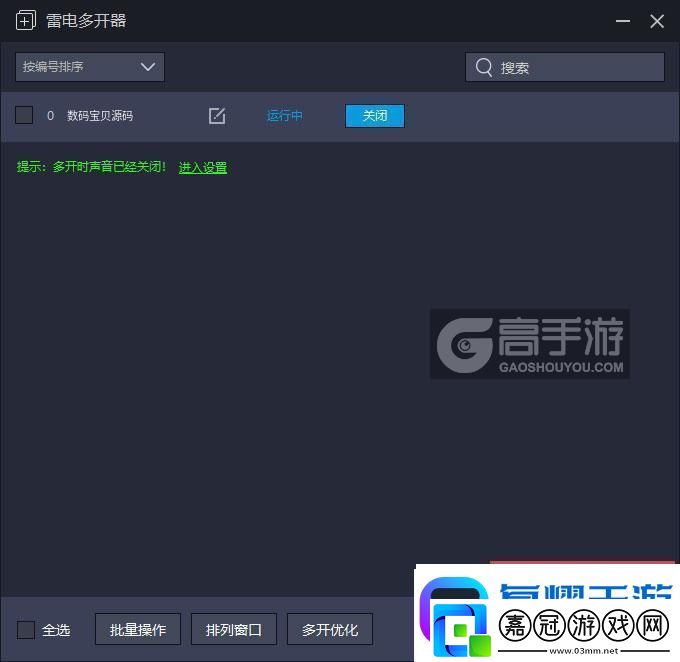Tick the checkbox for instance 0
Image resolution: width=680 pixels, height=662 pixels.
click(24, 115)
